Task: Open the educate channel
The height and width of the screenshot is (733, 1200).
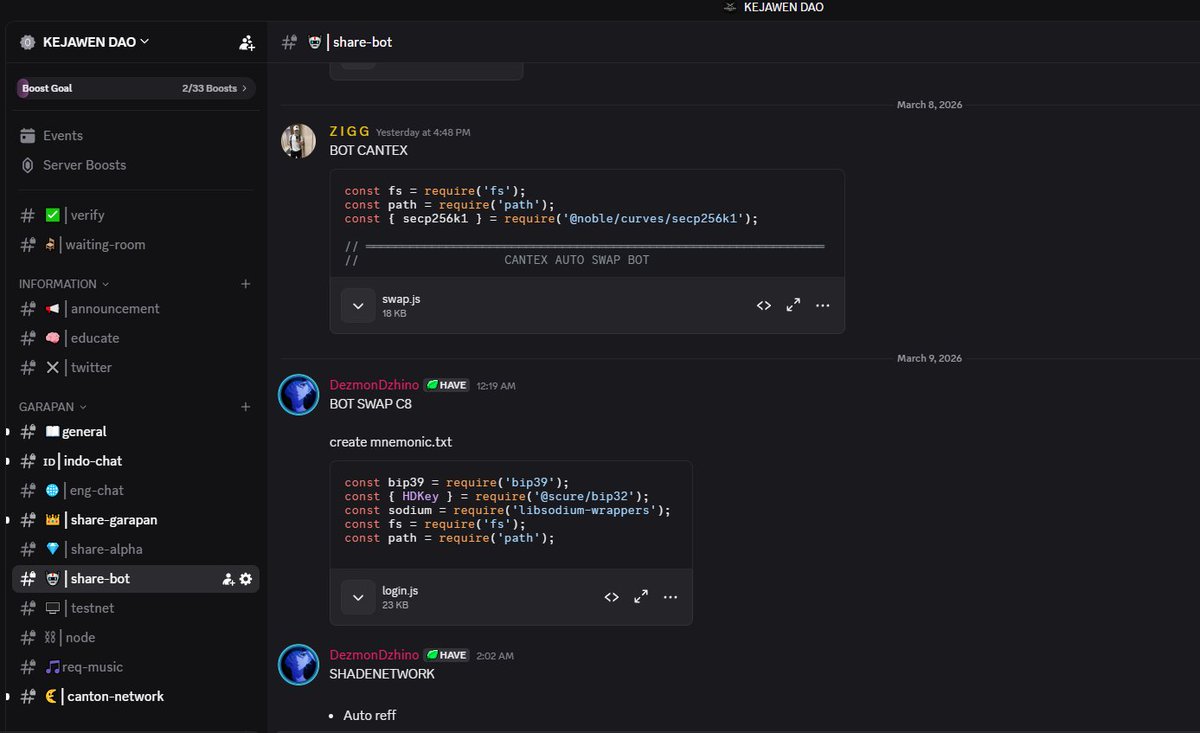Action: coord(135,338)
